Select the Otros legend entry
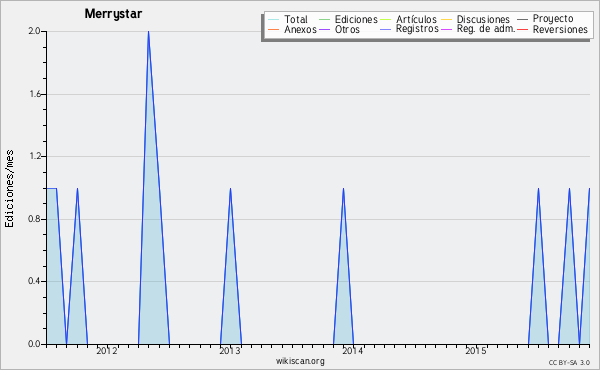Image resolution: width=600 pixels, height=370 pixels. point(339,29)
